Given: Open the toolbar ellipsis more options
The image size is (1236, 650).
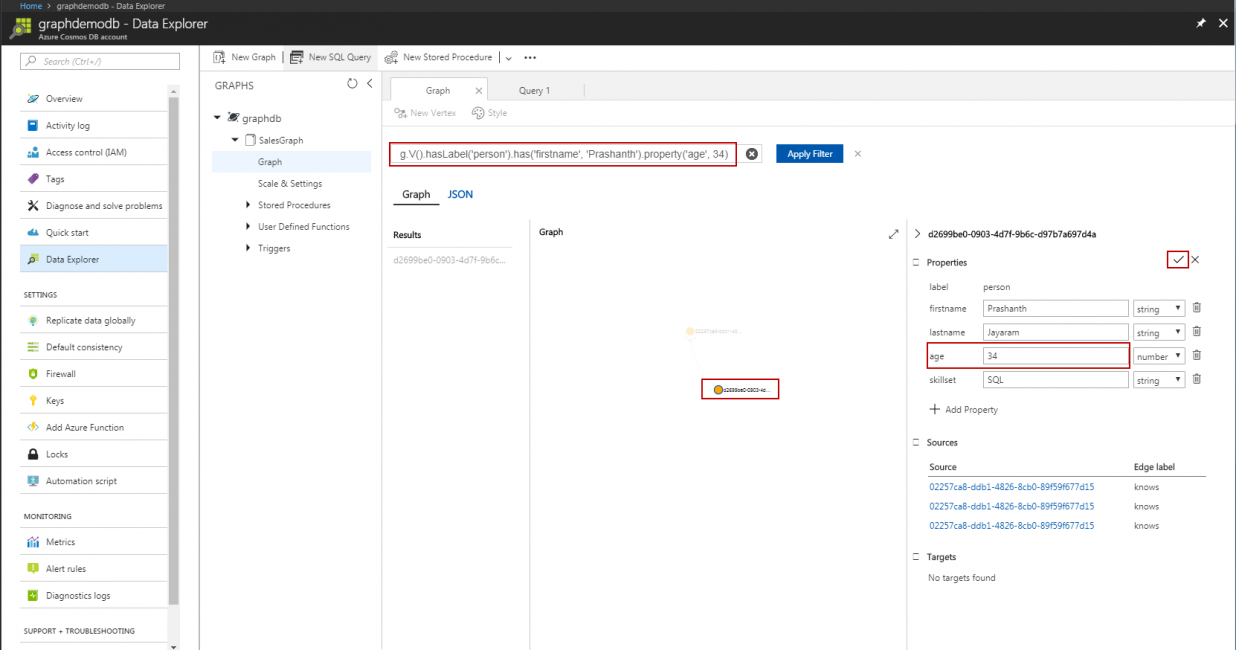Looking at the screenshot, I should click(530, 58).
